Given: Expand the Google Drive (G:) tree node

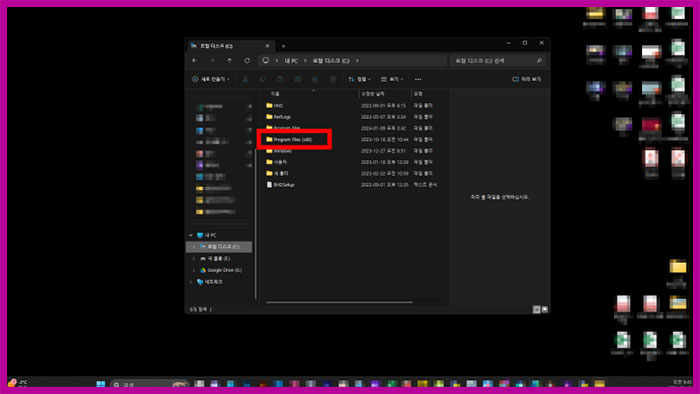Looking at the screenshot, I should click(194, 270).
